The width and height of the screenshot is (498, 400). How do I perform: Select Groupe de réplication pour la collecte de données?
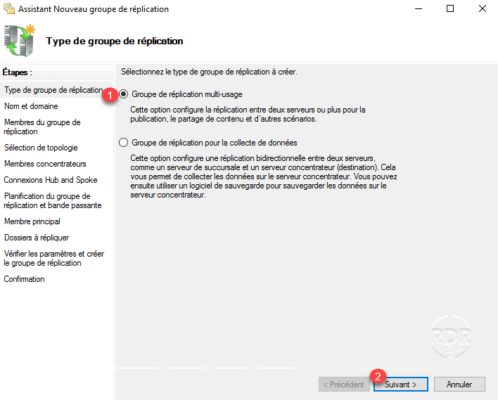[123, 143]
